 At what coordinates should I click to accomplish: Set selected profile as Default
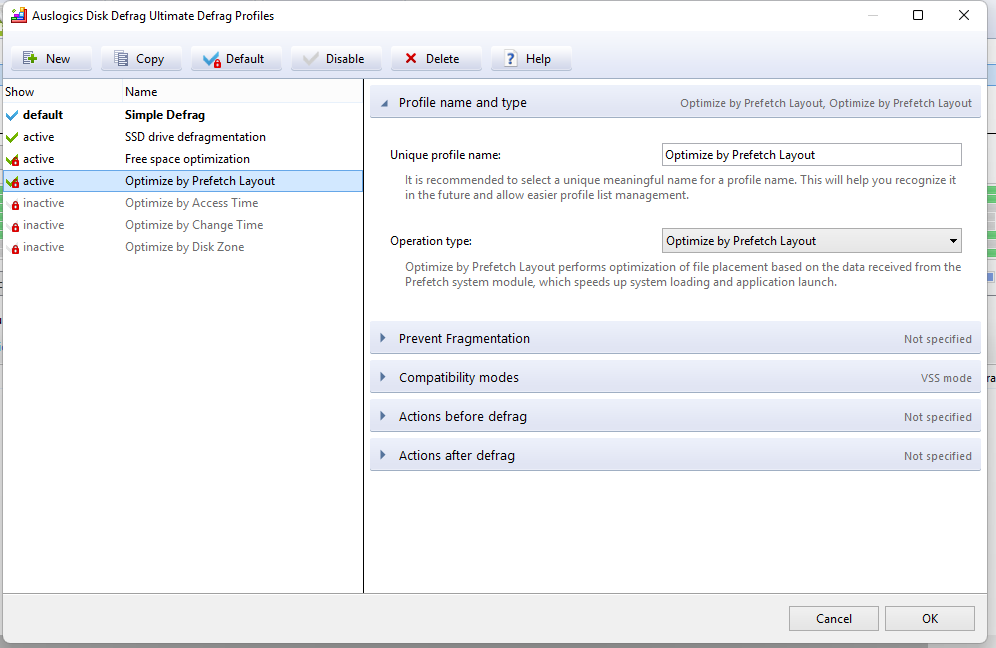coord(236,58)
